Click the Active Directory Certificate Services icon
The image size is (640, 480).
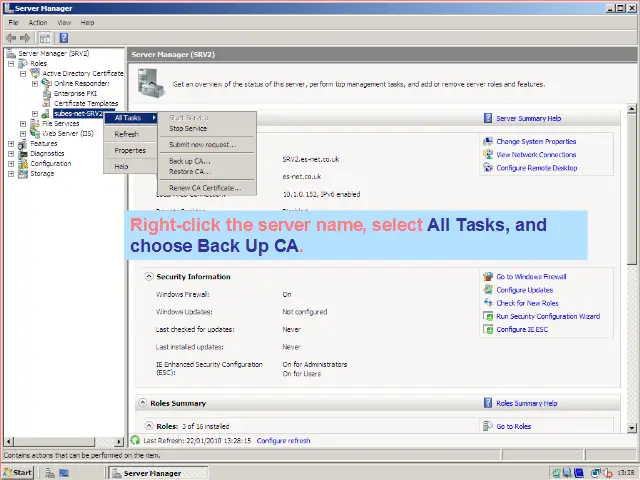pyautogui.click(x=35, y=73)
